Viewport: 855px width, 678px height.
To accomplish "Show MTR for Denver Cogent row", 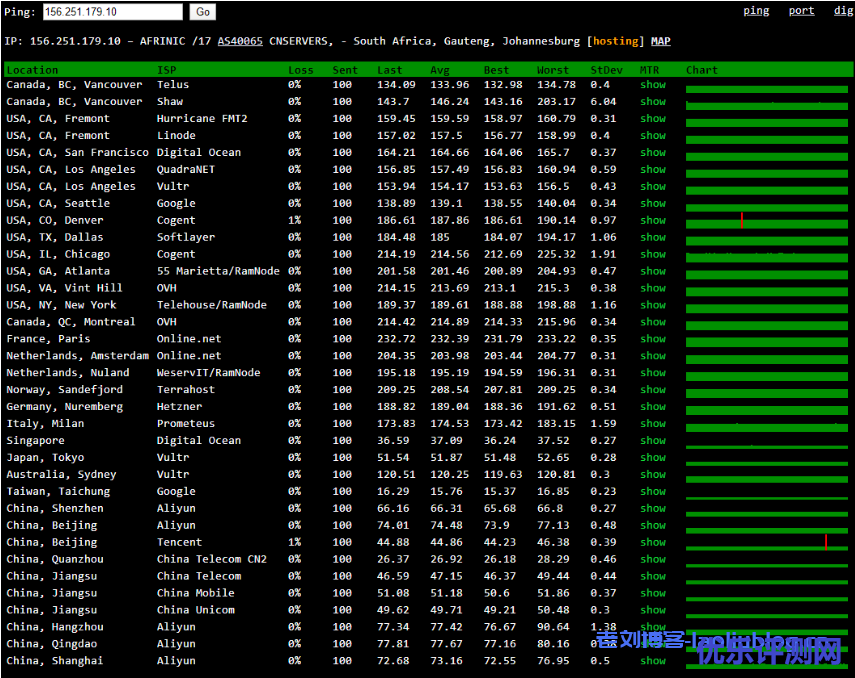I will 653,220.
